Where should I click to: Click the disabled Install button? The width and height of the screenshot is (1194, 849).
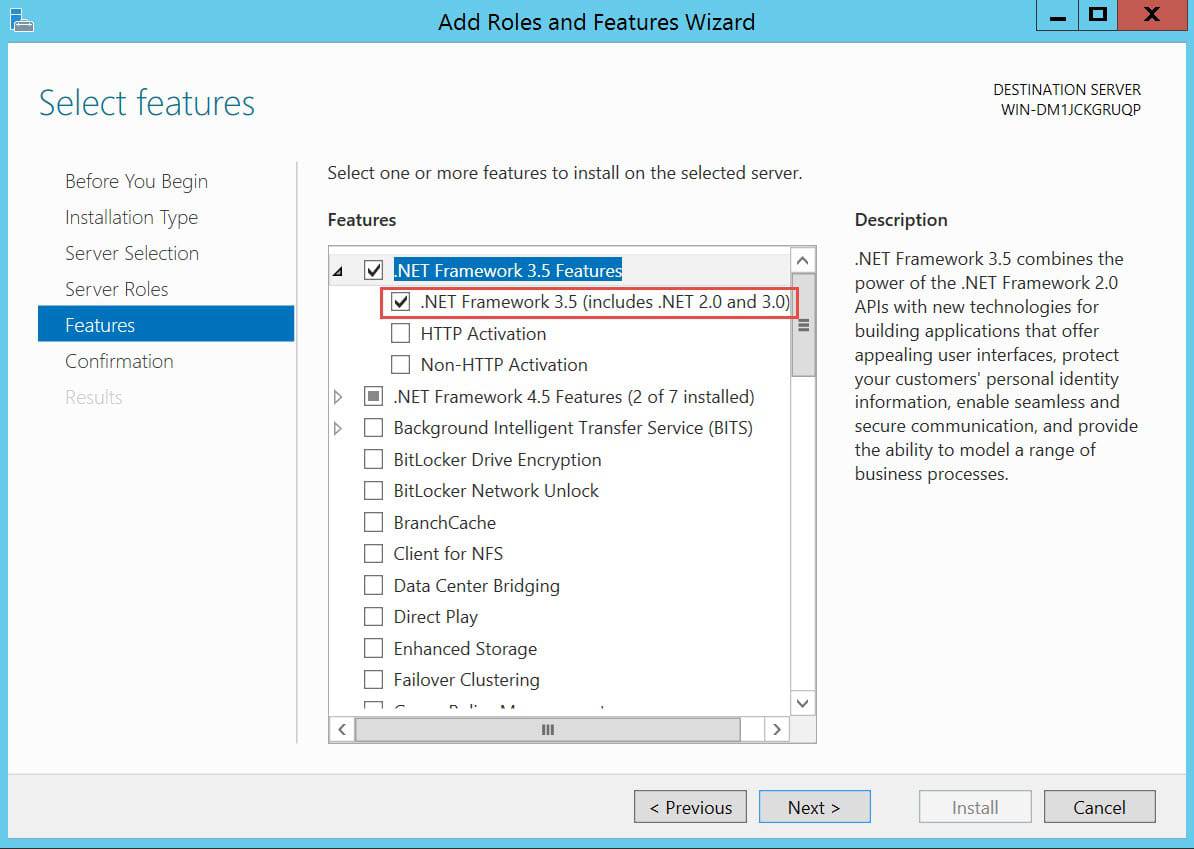pos(975,807)
